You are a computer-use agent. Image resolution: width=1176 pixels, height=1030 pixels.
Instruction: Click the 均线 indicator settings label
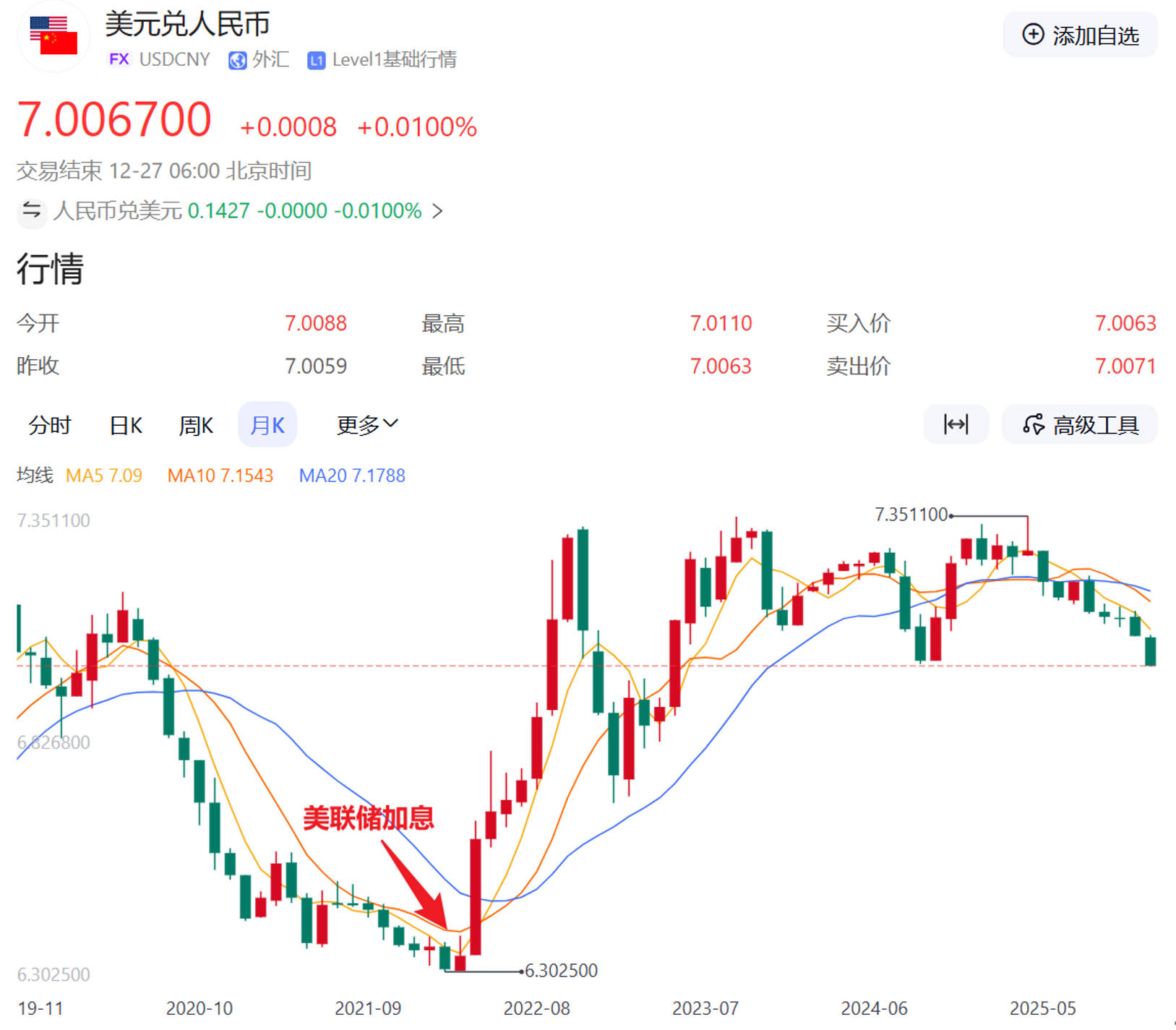click(35, 475)
